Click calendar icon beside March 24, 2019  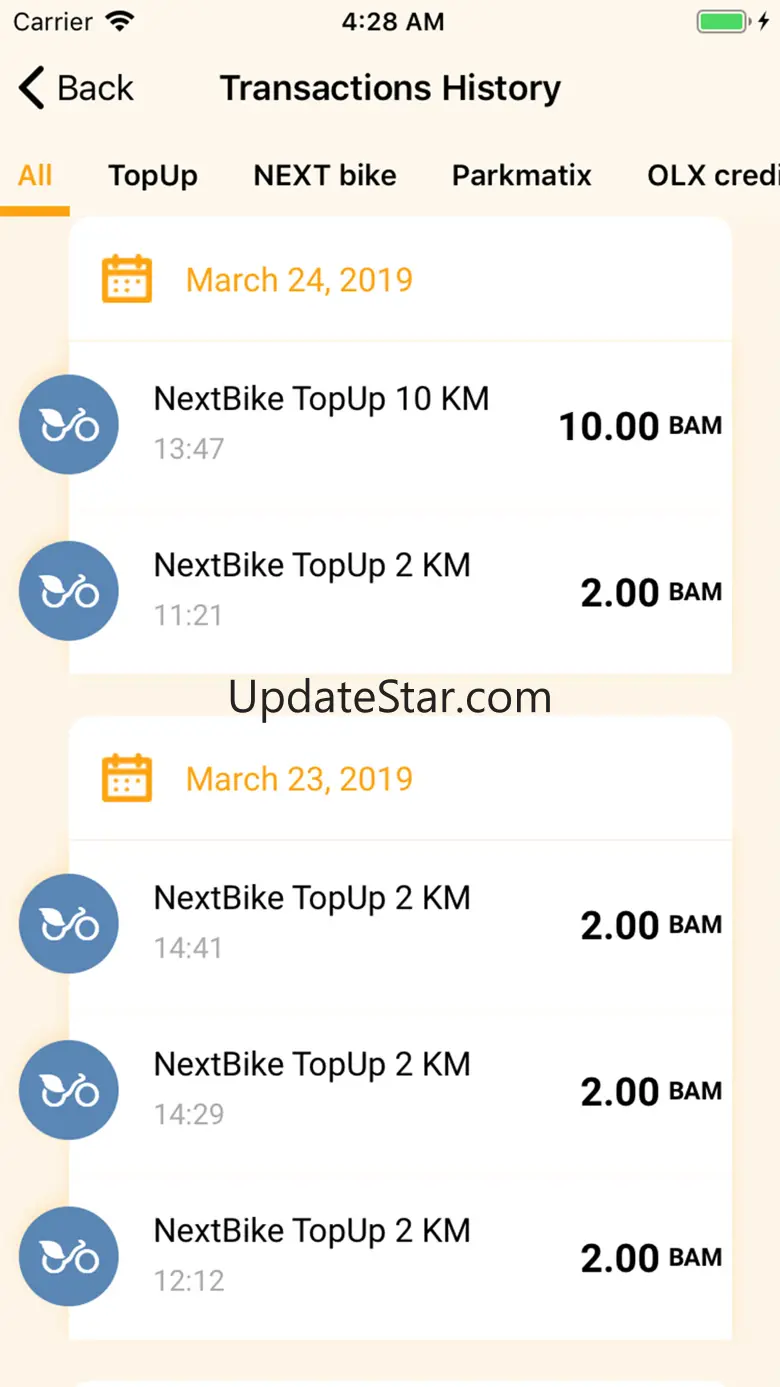click(127, 279)
